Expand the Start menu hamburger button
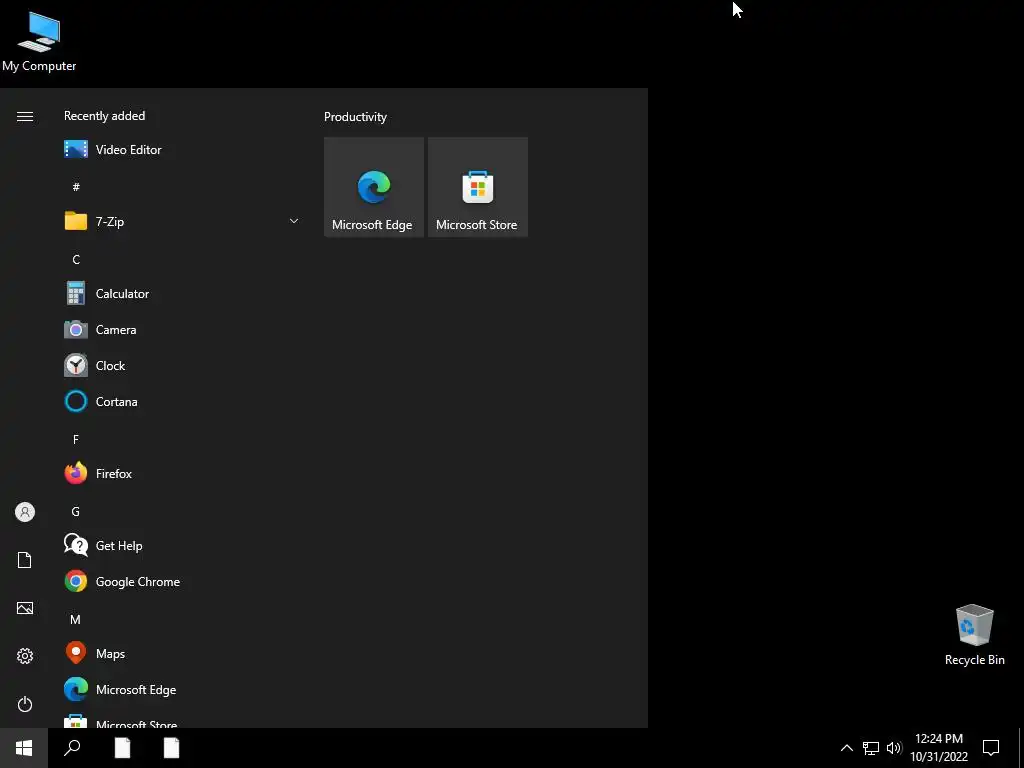 coord(25,117)
